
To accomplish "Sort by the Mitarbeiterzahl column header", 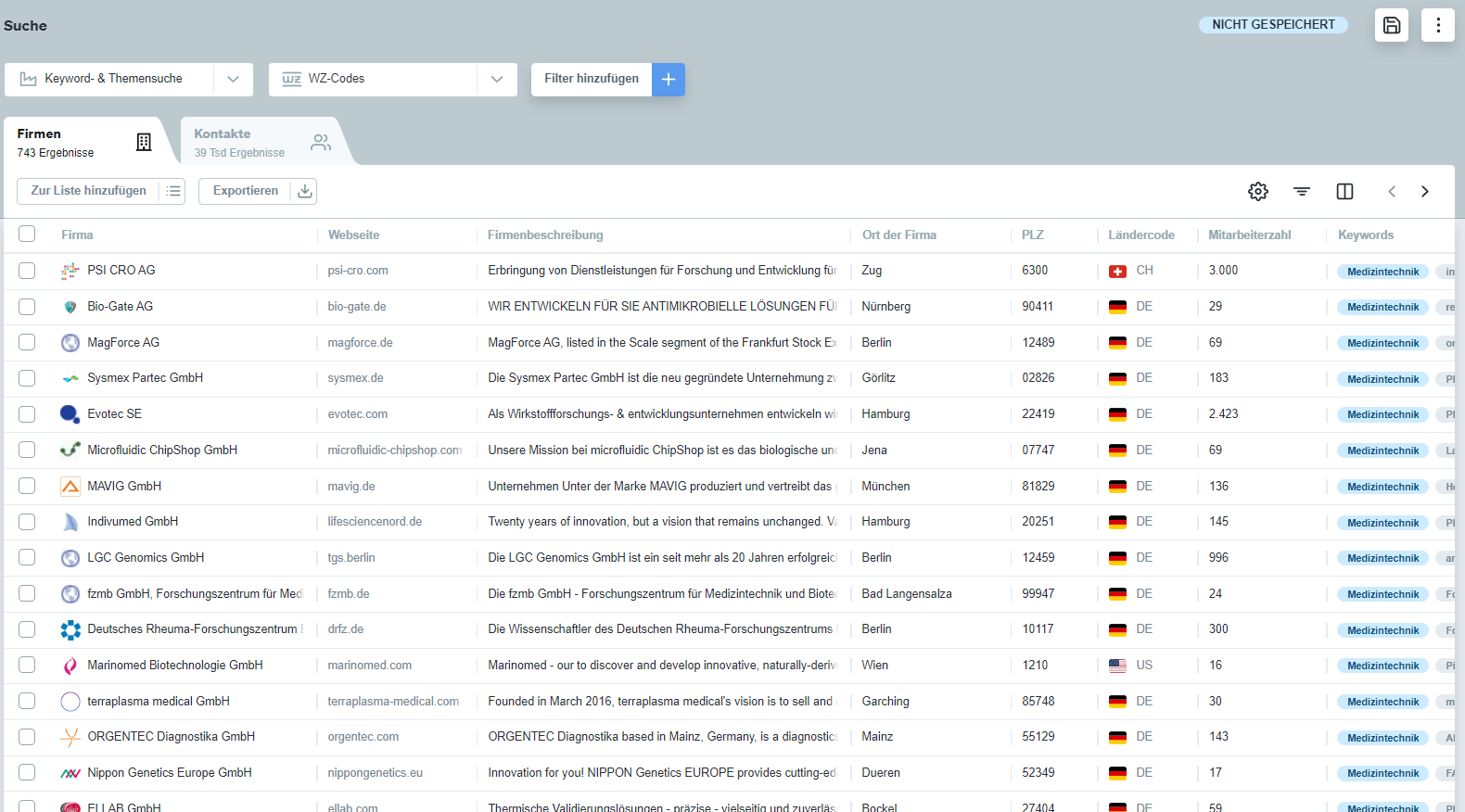I will coord(1249,235).
